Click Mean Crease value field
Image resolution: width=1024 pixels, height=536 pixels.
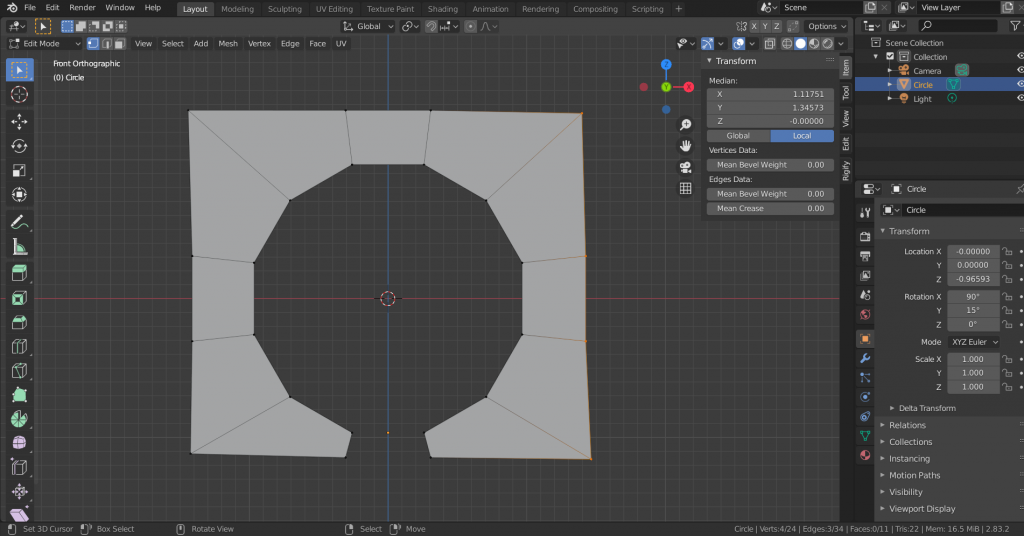771,208
